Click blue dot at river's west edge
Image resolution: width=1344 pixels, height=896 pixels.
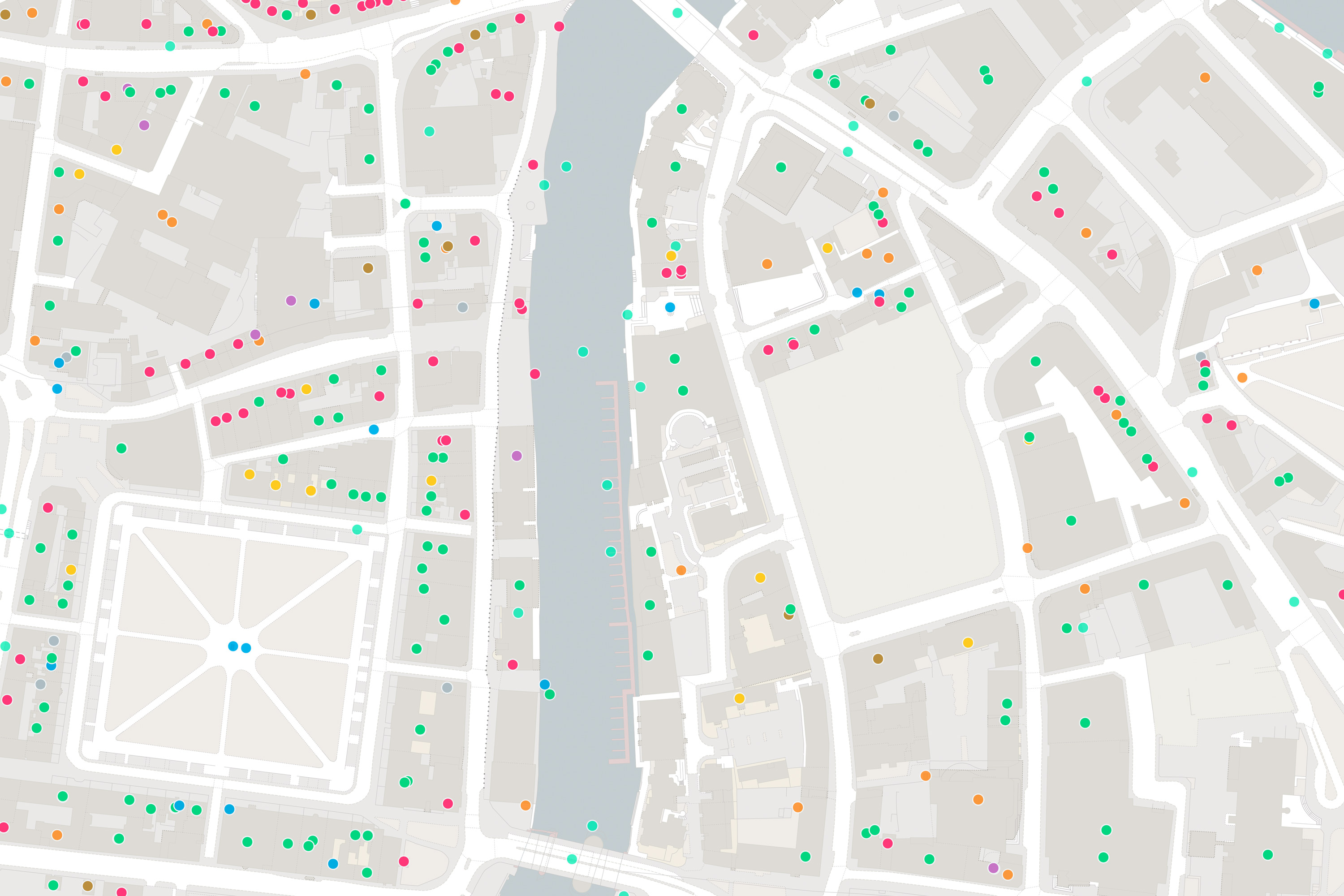pyautogui.click(x=545, y=684)
